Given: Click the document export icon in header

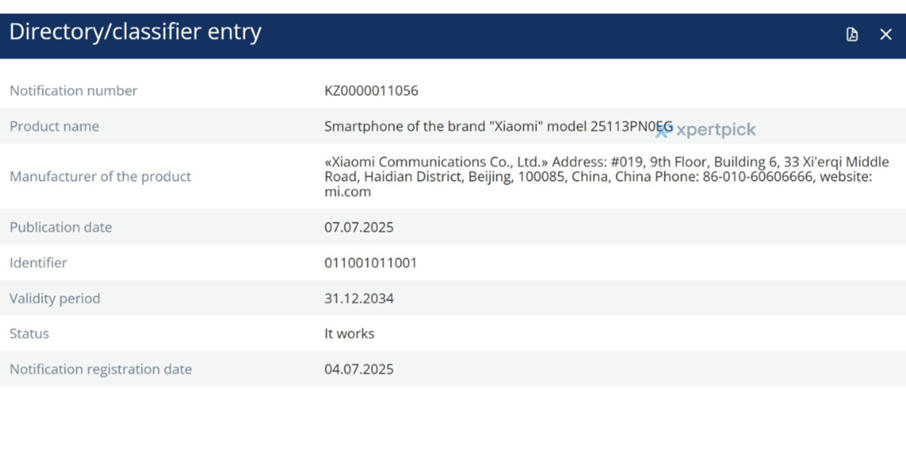Looking at the screenshot, I should pos(852,34).
